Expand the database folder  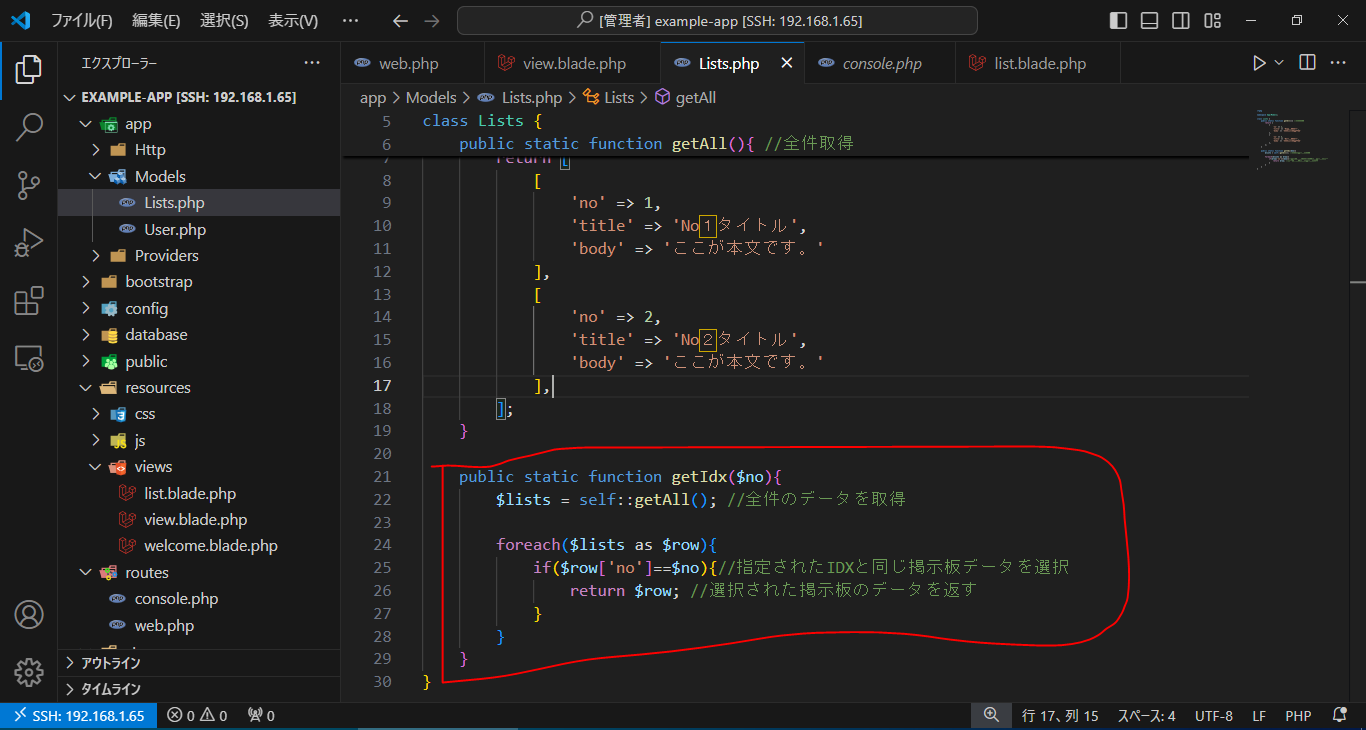[x=199, y=334]
